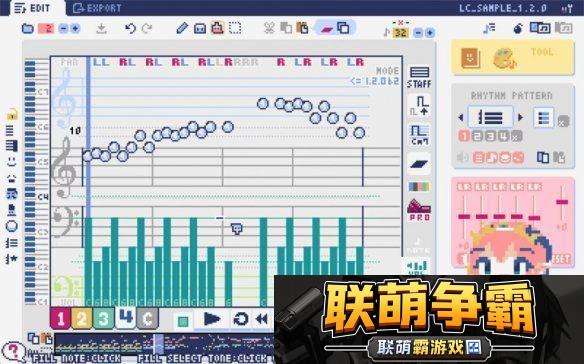
Task: Select the dashed rectangle selection tool
Action: [235, 28]
